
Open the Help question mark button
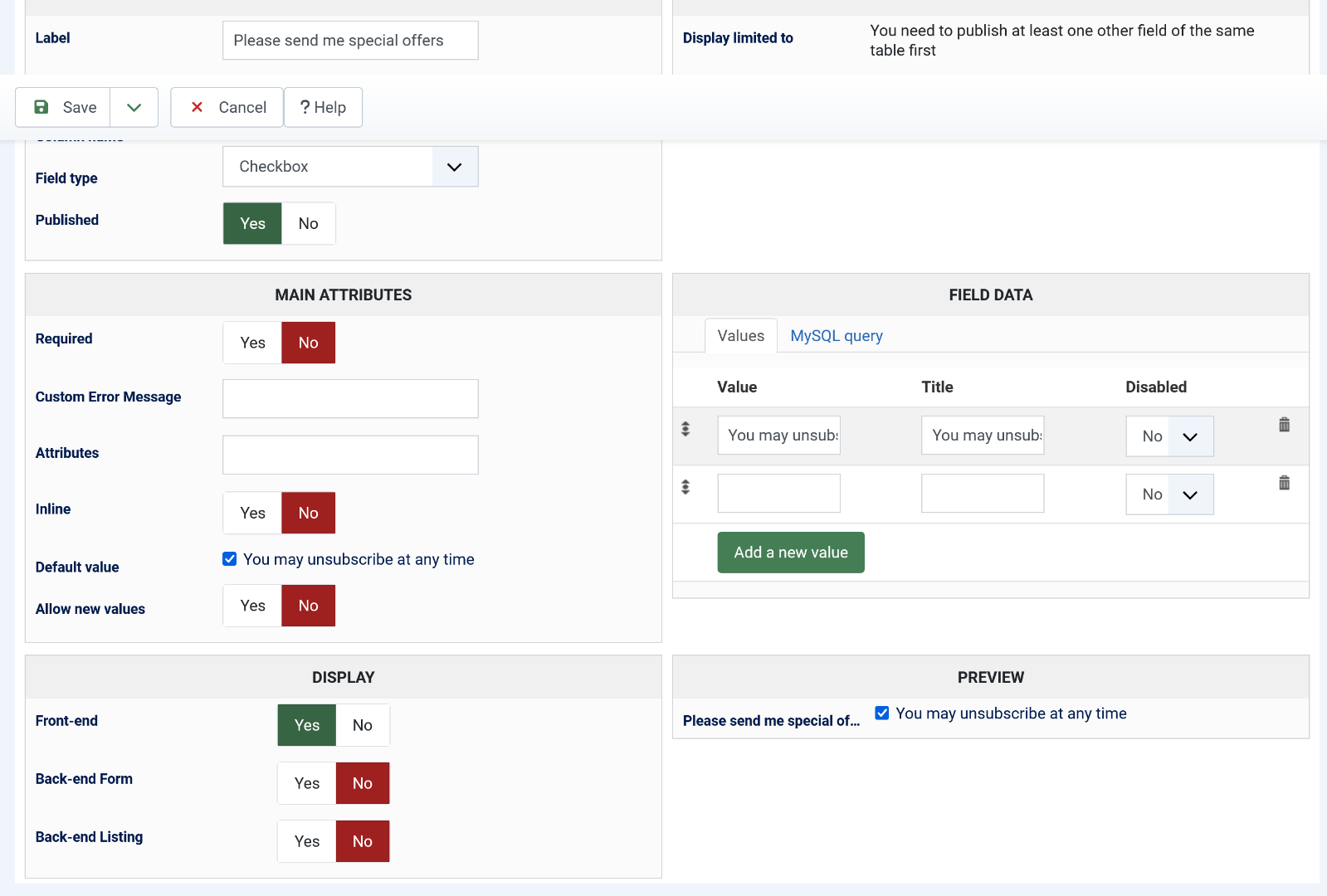pos(323,107)
